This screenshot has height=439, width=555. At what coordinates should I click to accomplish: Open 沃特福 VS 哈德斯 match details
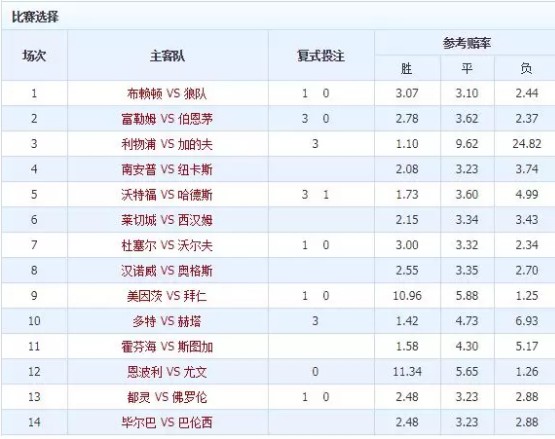(x=167, y=195)
